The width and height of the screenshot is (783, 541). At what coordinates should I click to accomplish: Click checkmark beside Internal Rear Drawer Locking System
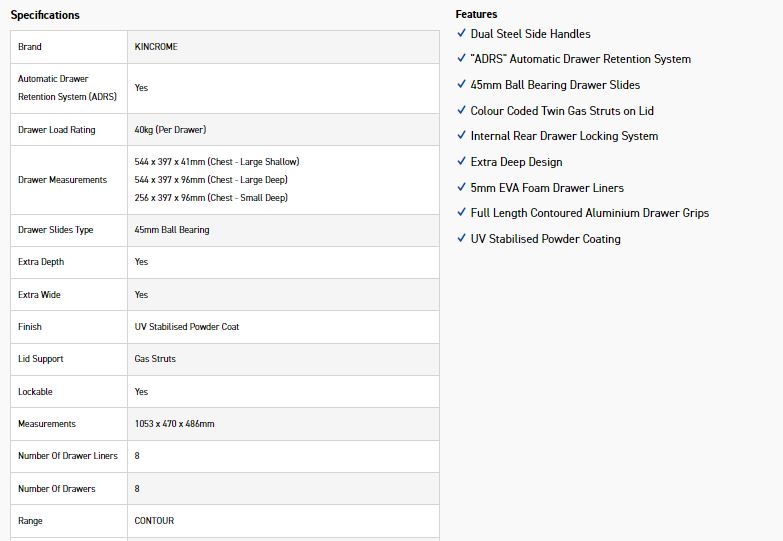[461, 135]
